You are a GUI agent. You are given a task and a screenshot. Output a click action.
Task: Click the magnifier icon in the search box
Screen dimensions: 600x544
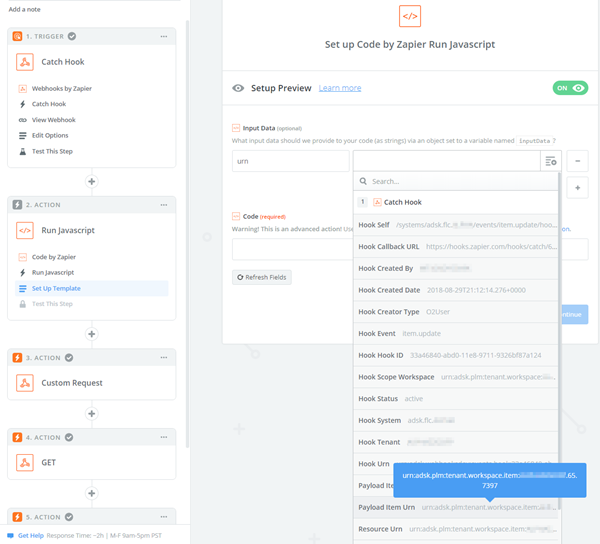point(363,181)
